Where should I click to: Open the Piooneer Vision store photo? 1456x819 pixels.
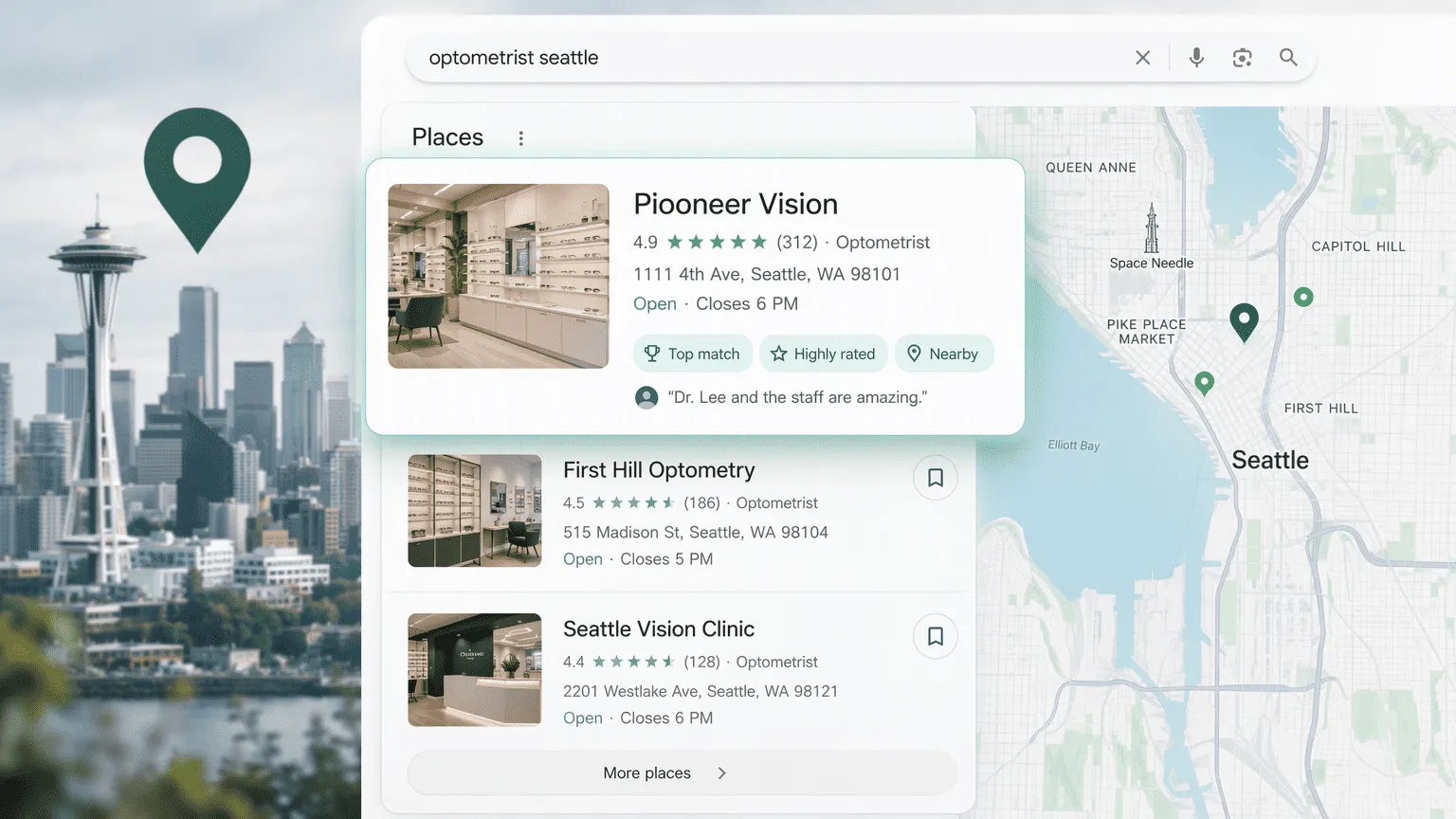coord(499,276)
